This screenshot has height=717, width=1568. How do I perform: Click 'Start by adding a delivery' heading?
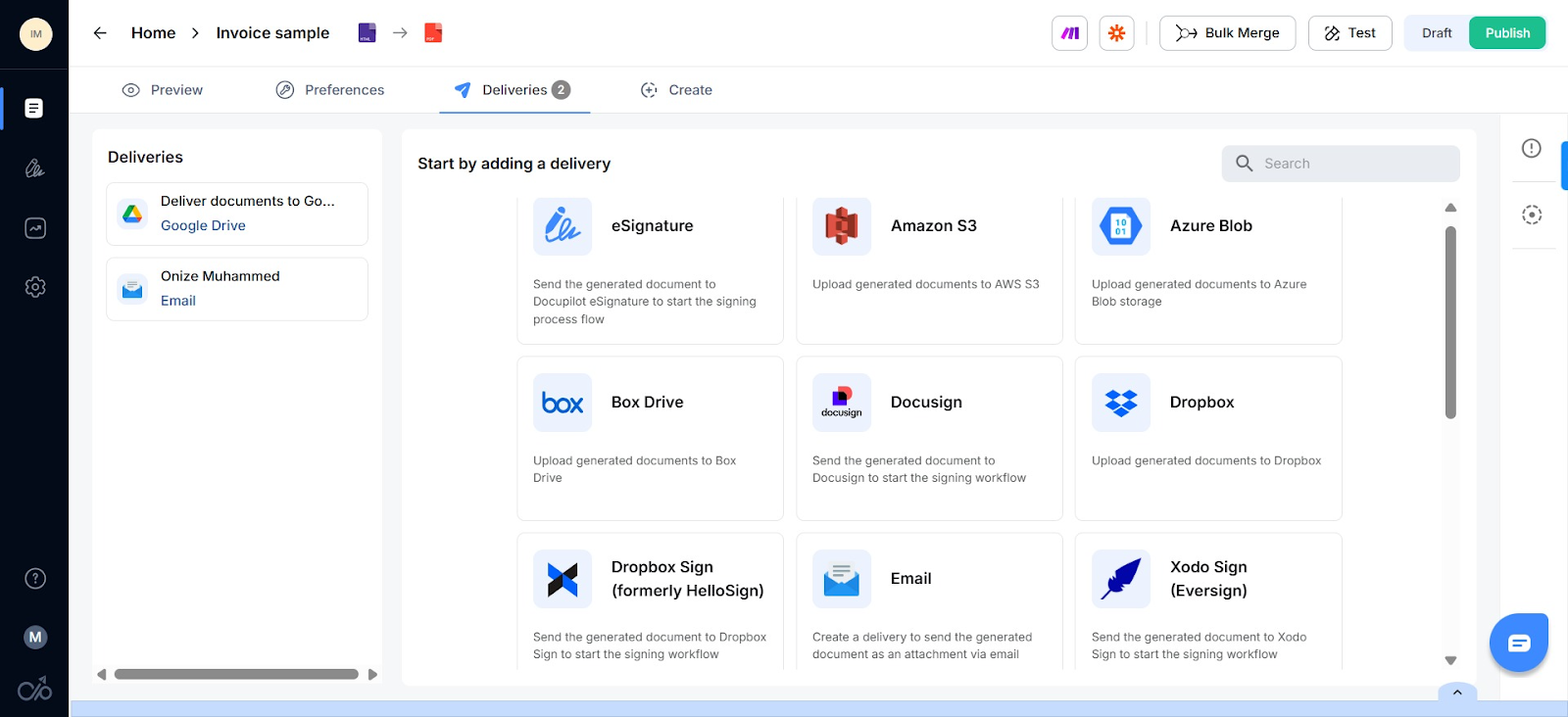[514, 164]
